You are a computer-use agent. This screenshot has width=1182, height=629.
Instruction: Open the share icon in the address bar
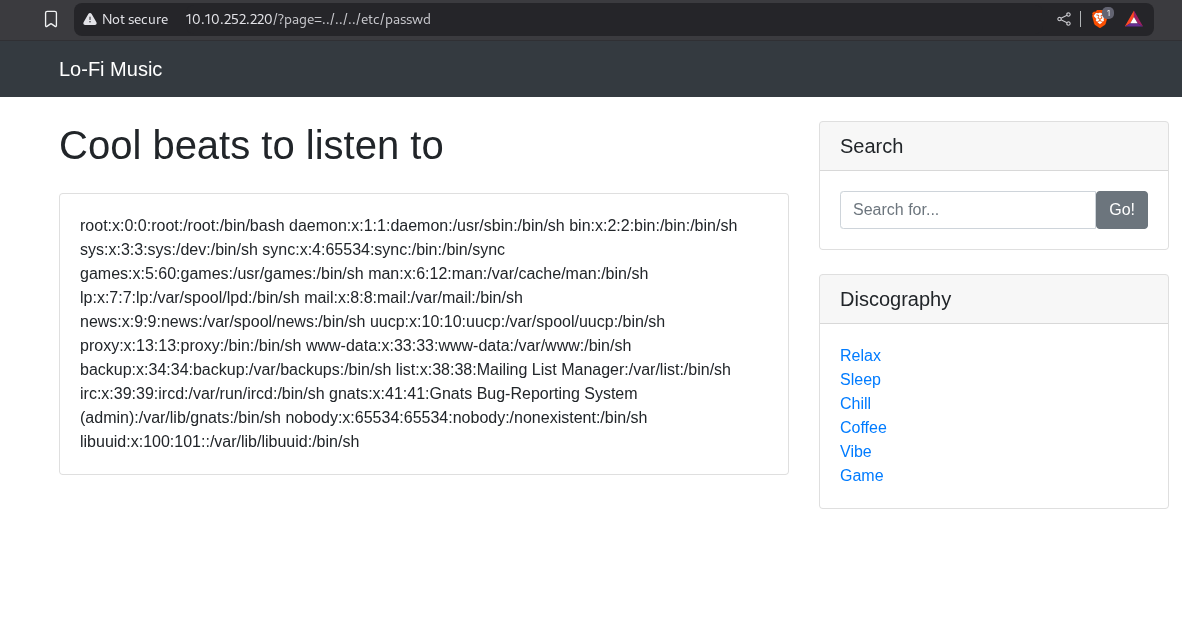[x=1064, y=19]
